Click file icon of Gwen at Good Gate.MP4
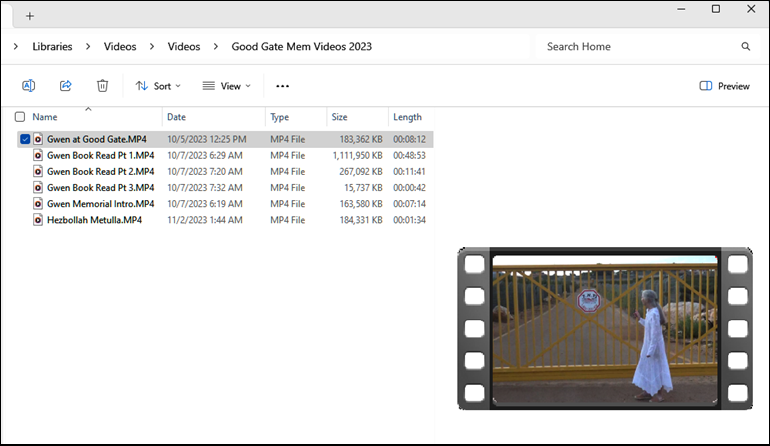 [x=38, y=139]
